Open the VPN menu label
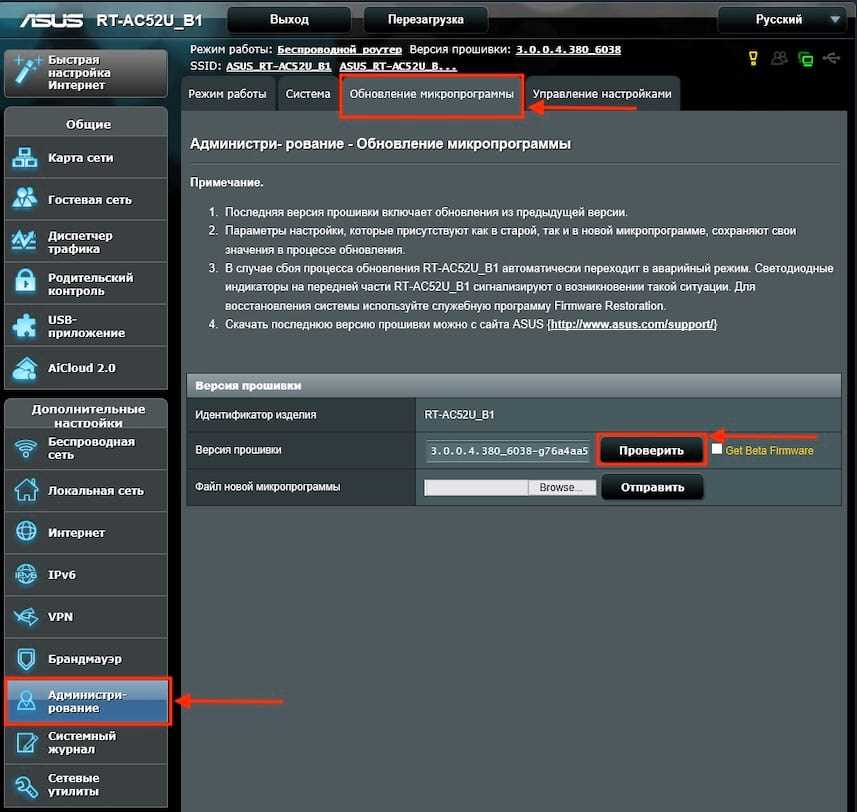 coord(60,617)
